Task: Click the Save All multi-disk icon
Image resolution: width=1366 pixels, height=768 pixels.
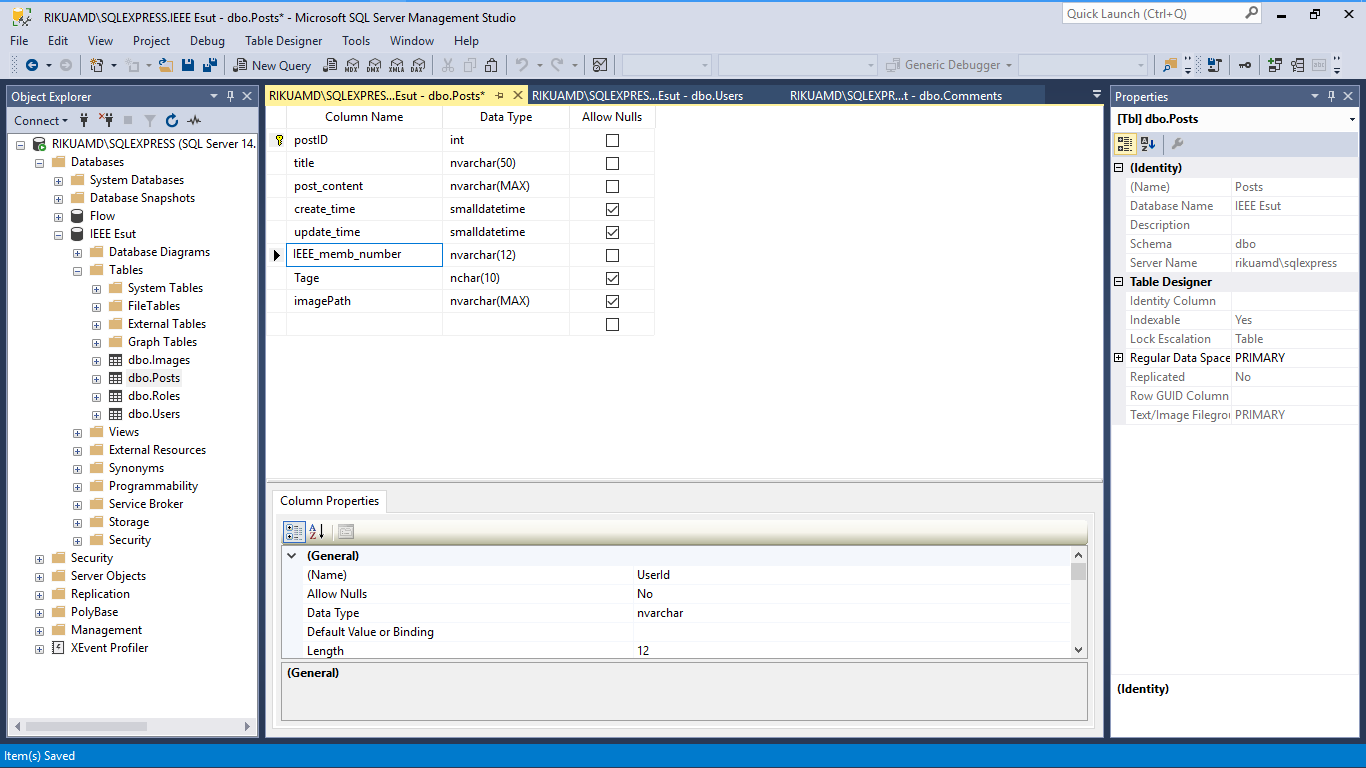Action: point(210,65)
